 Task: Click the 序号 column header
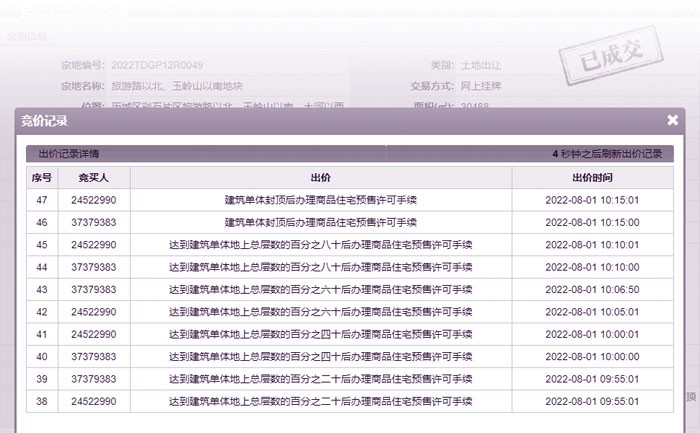(x=42, y=177)
